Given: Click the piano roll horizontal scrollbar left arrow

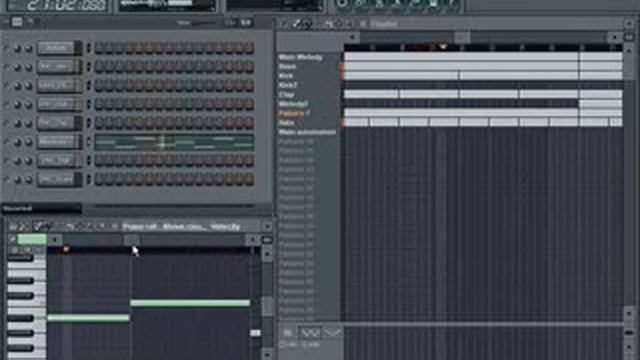Looking at the screenshot, I should [x=54, y=240].
